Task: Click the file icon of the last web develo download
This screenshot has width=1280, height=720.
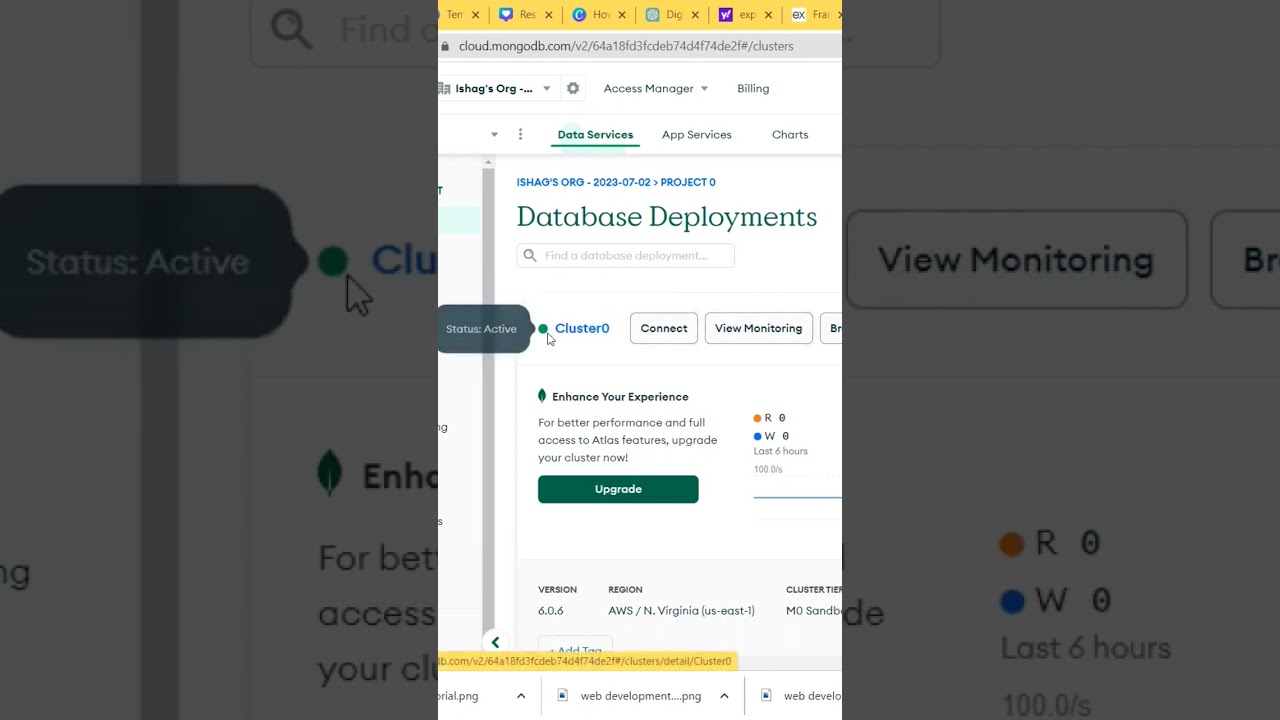Action: pos(766,696)
